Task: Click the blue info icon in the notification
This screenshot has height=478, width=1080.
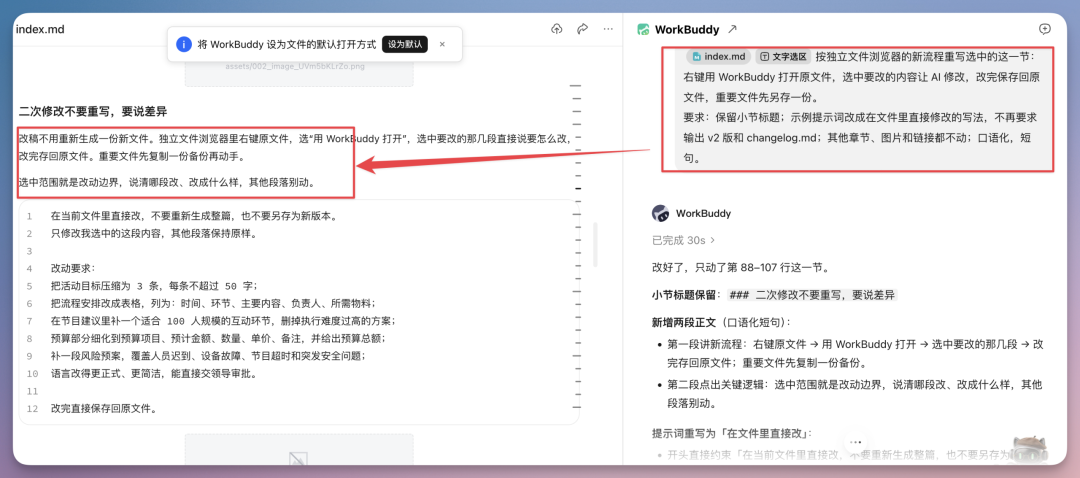Action: [184, 44]
